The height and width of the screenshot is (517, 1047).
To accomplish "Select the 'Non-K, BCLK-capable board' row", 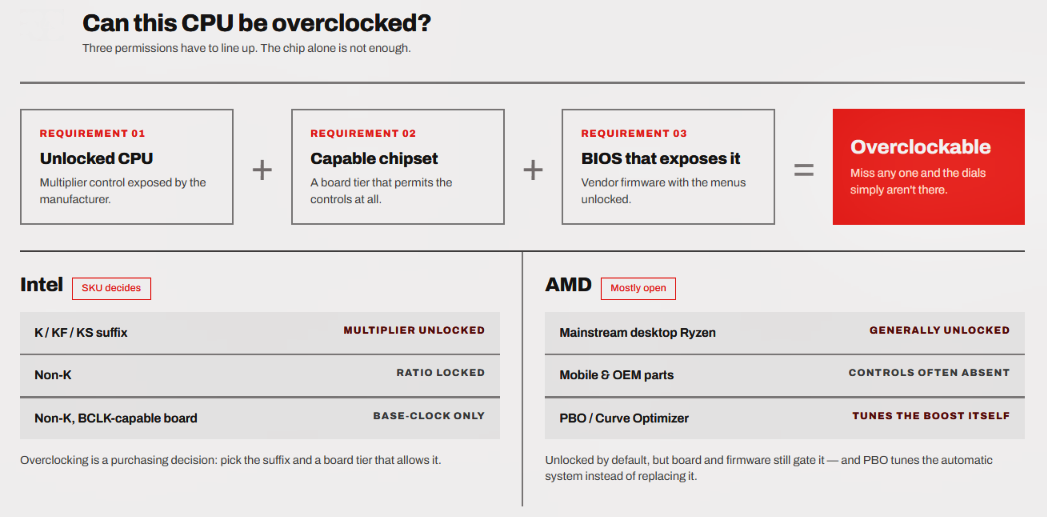I will tap(260, 418).
